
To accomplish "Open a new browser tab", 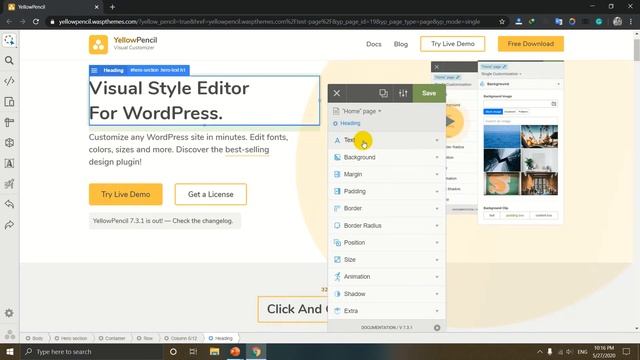I will tap(112, 7).
